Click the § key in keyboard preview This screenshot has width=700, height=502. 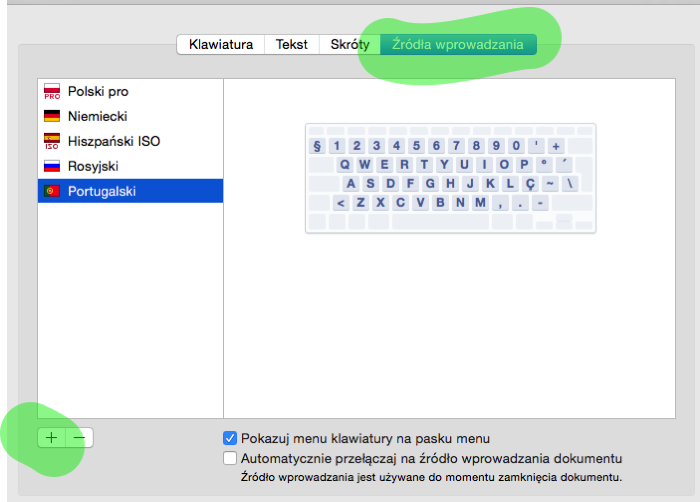point(318,146)
